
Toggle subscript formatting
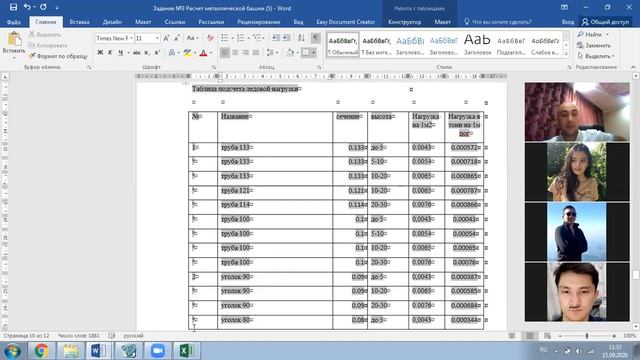147,53
